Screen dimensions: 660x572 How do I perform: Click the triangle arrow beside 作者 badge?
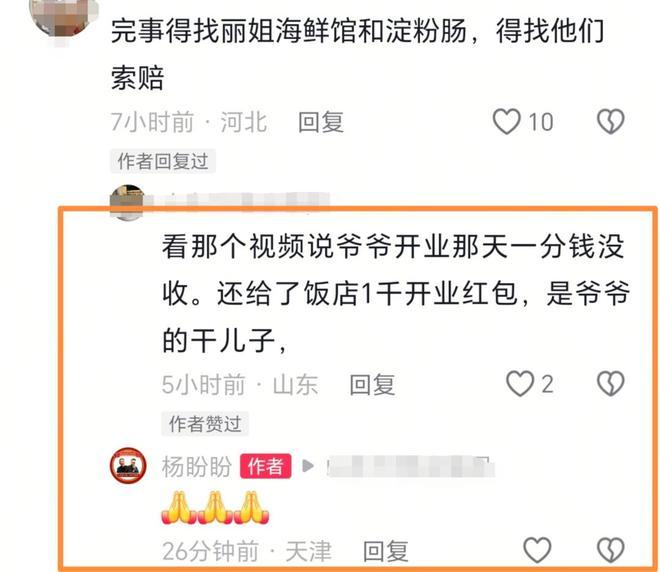(x=308, y=466)
